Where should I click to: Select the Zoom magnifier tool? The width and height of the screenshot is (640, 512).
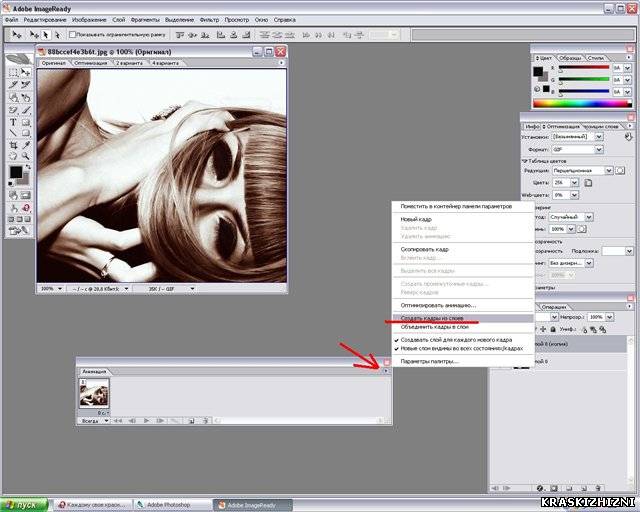[x=26, y=156]
